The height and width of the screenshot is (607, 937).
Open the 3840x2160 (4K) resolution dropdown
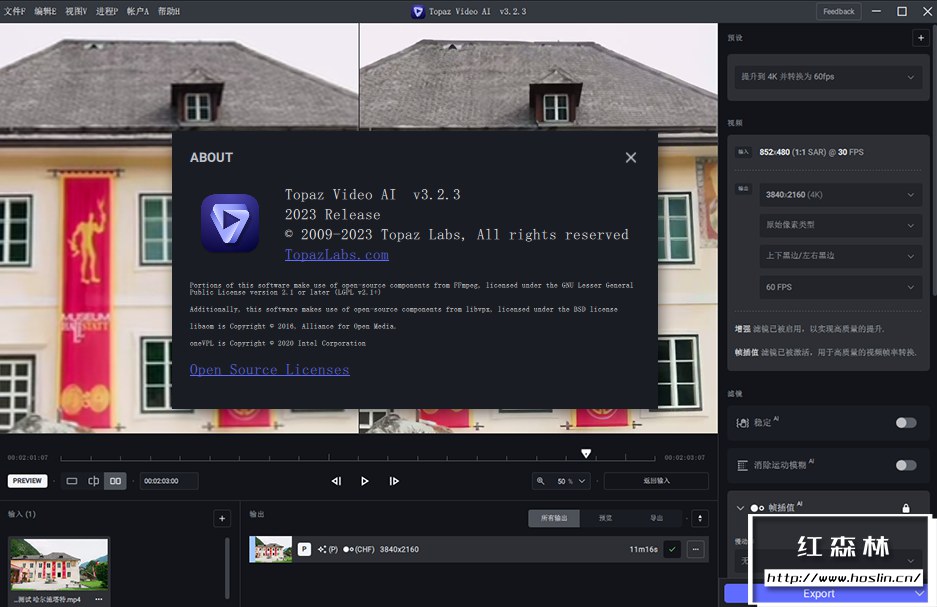click(840, 195)
